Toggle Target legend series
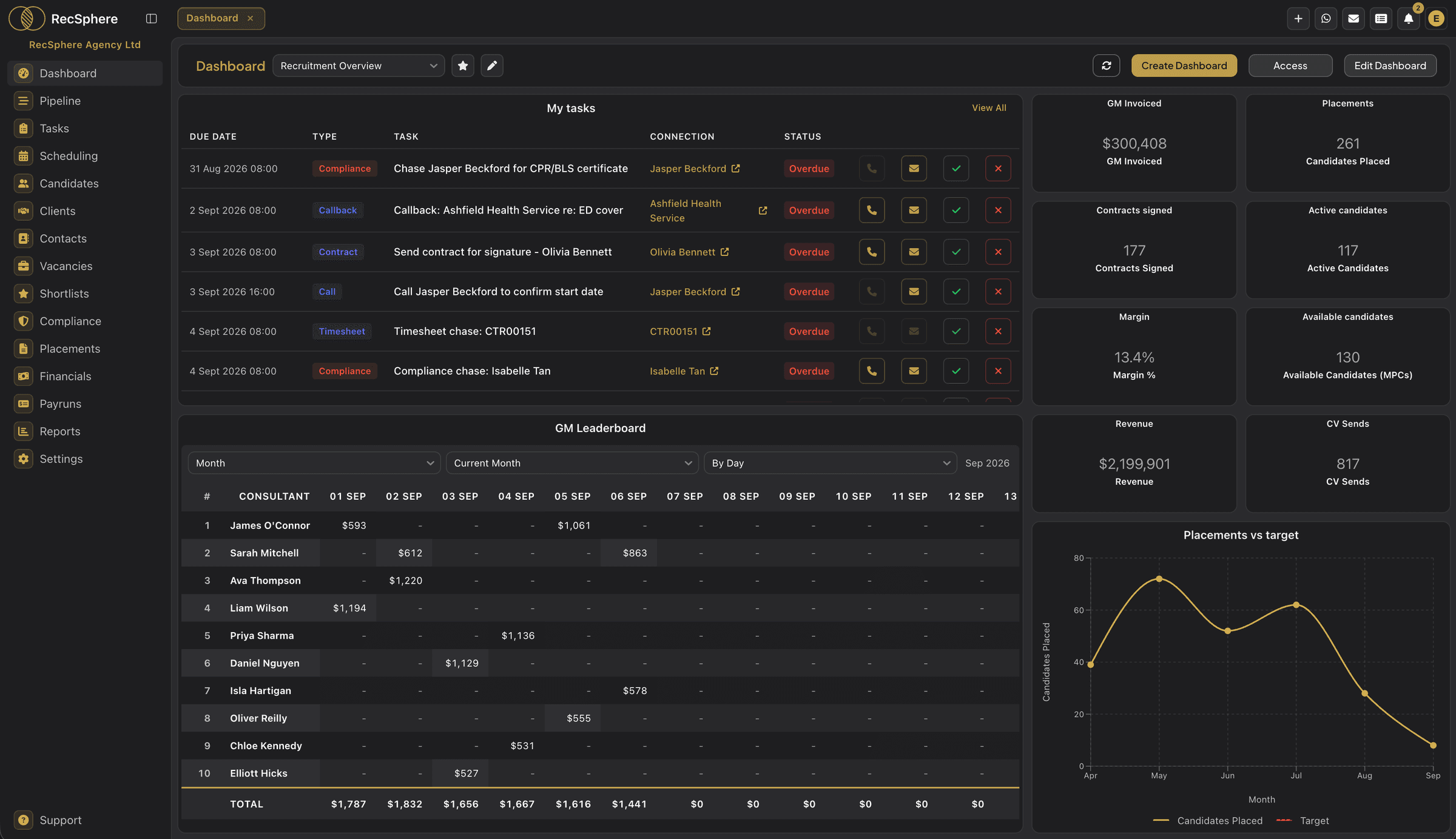Viewport: 1456px width, 839px height. coord(1303,820)
